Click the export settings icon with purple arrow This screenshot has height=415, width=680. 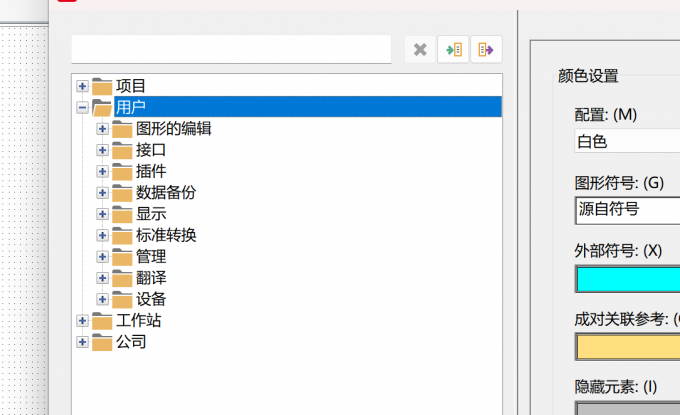click(486, 49)
